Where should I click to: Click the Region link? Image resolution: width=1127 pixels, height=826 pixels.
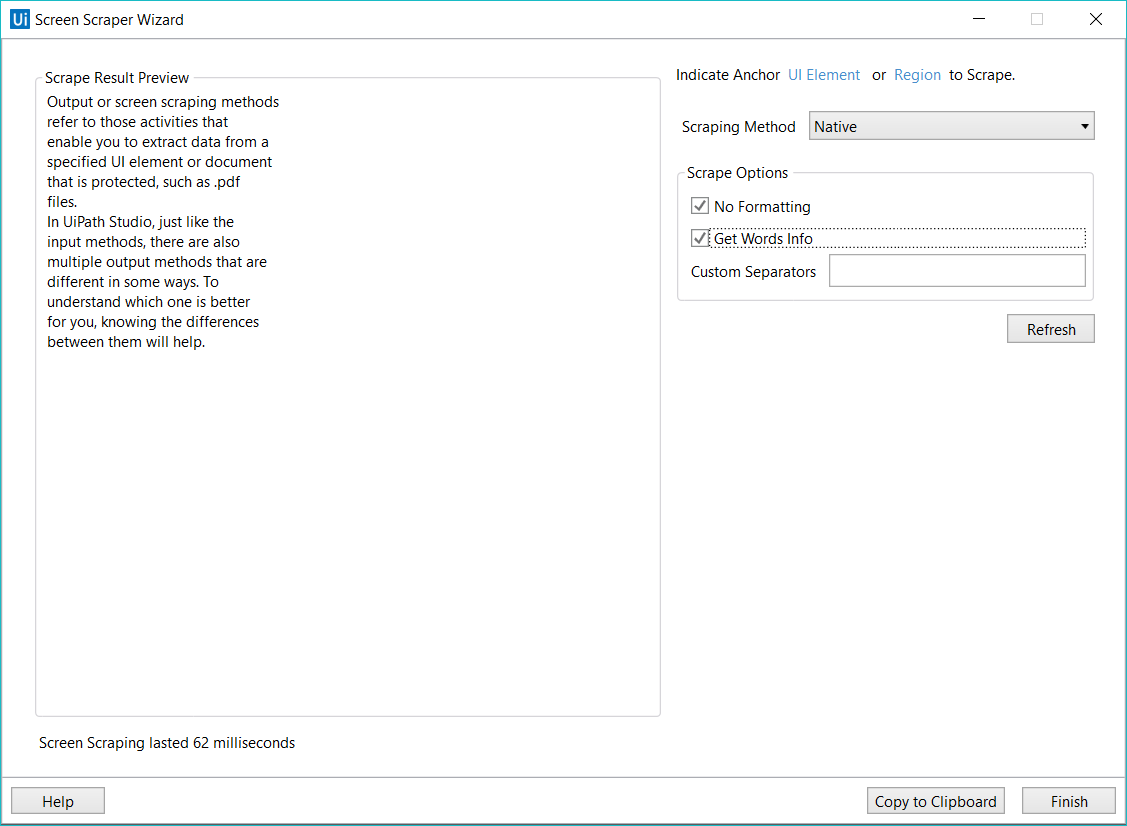coord(917,75)
